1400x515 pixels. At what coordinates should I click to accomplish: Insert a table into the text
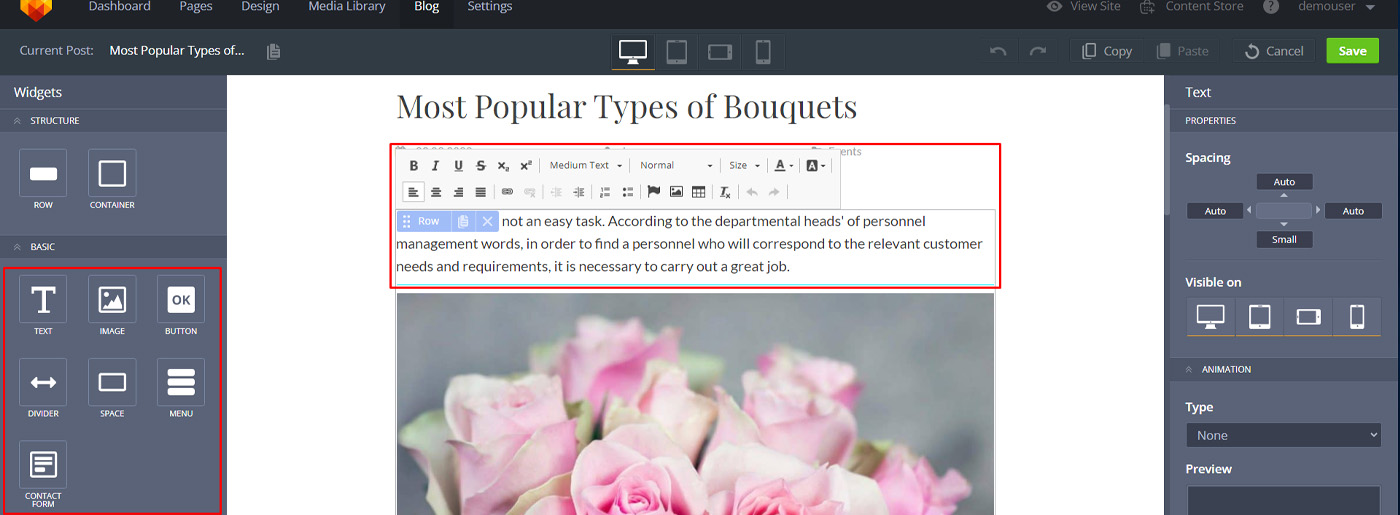pyautogui.click(x=698, y=192)
